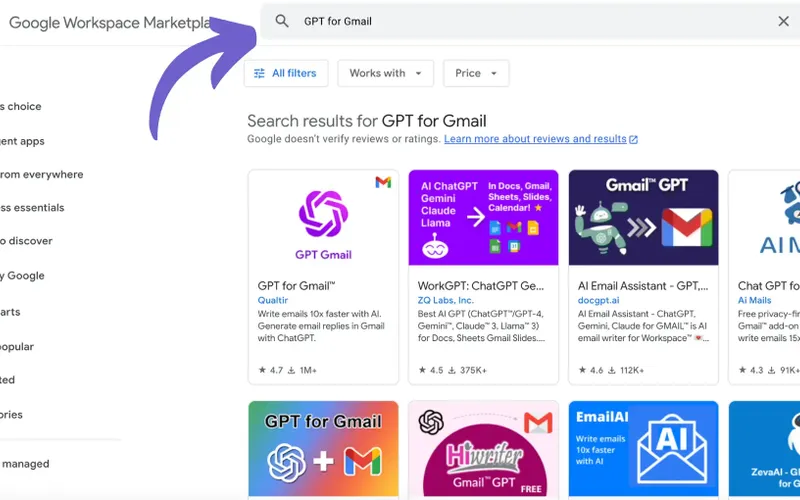Open the EmailAI envelope thumbnail

coord(643,448)
